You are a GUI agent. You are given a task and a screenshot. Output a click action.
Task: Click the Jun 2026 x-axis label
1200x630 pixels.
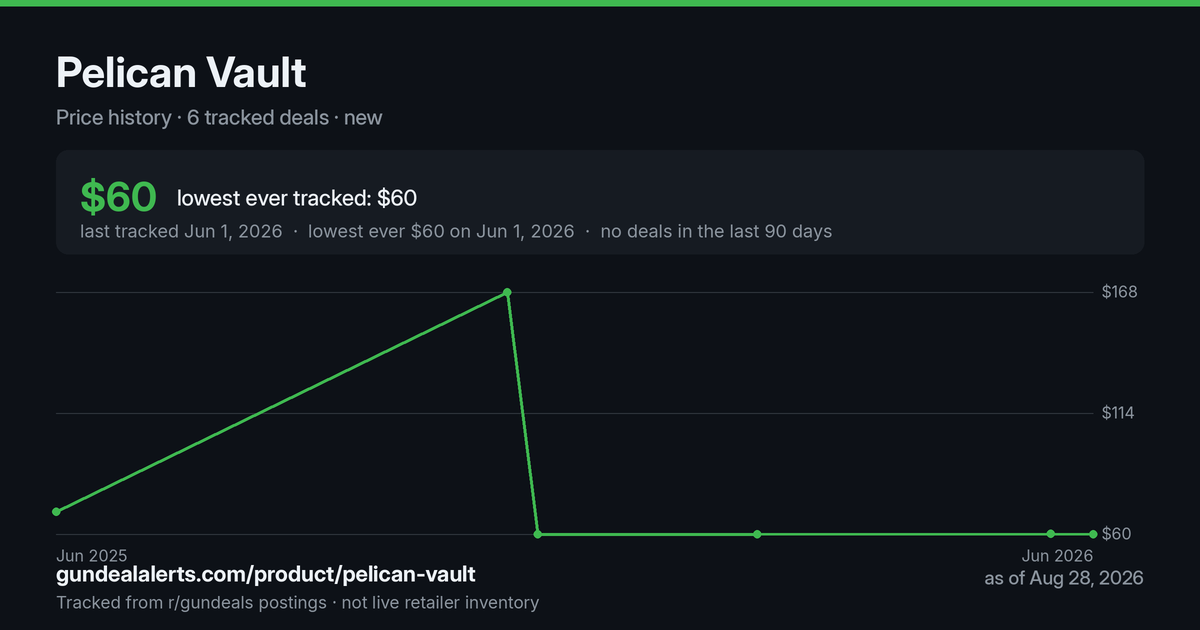(x=1057, y=555)
